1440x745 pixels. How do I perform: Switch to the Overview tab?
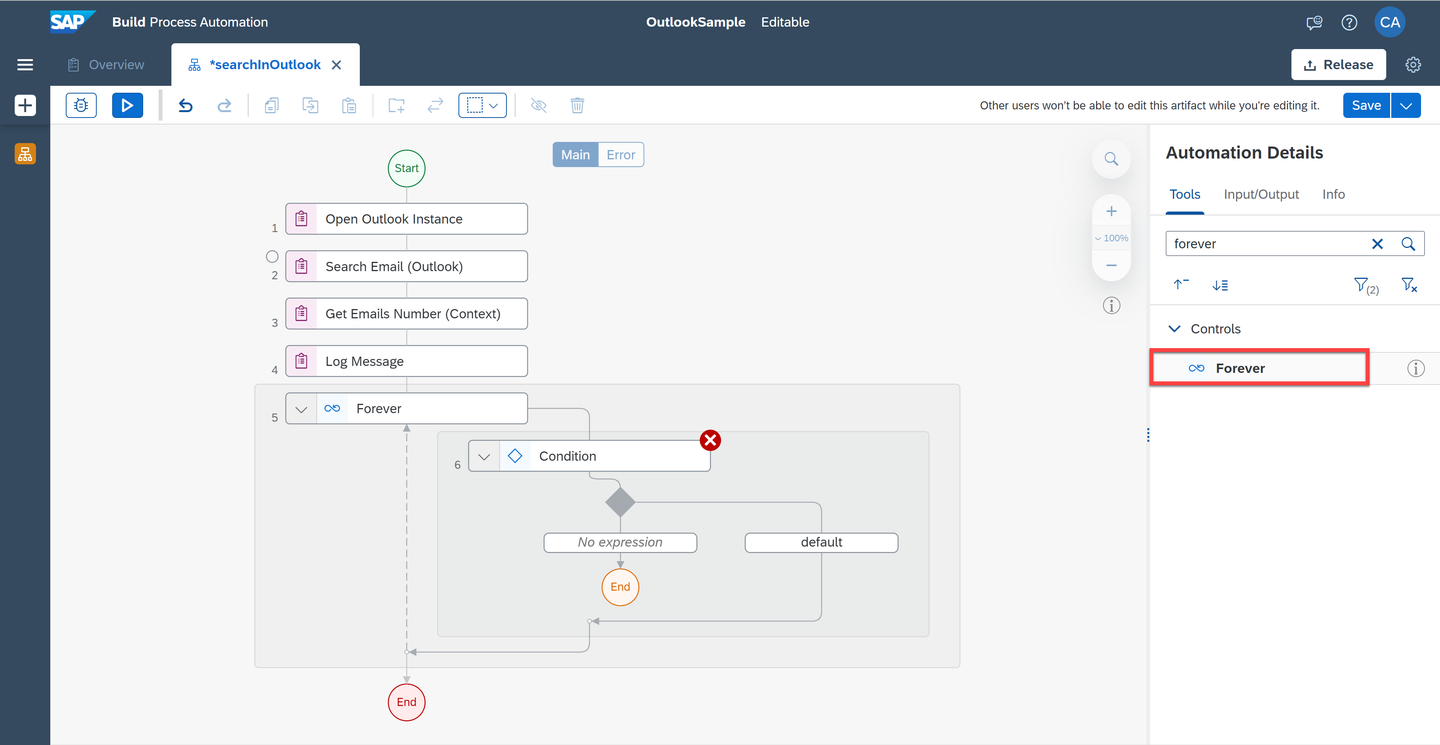106,65
